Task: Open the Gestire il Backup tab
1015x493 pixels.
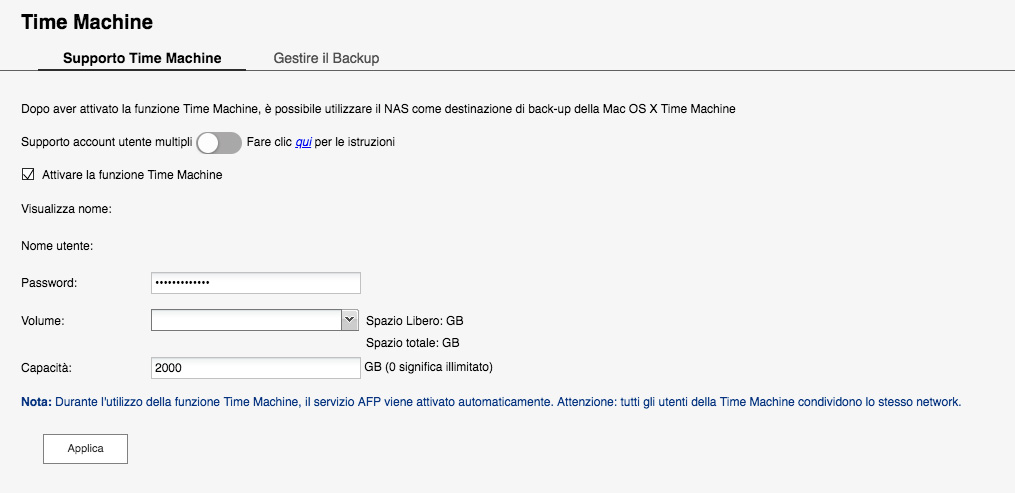Action: (x=326, y=58)
